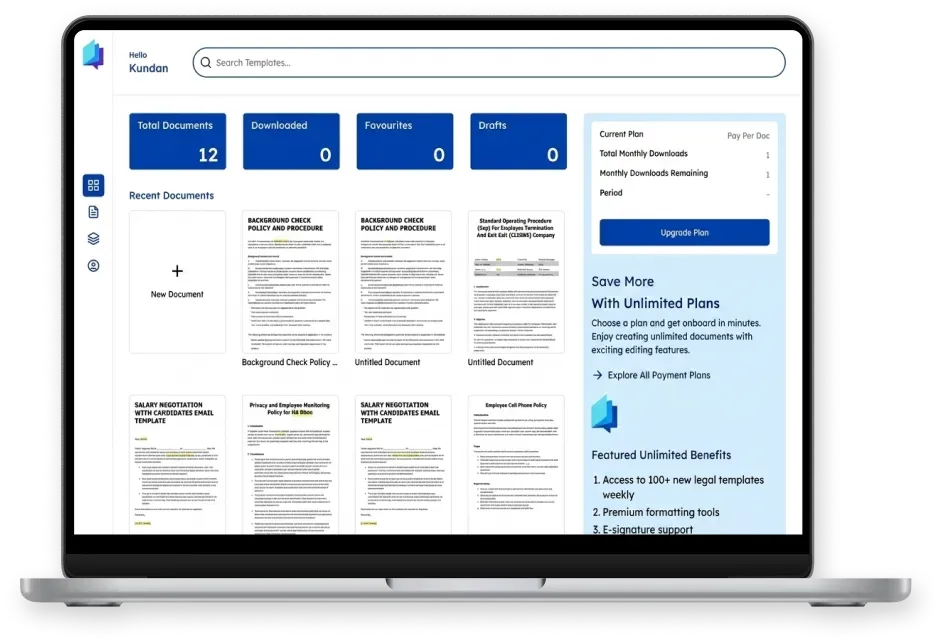Click the plus icon for New Document

177,271
